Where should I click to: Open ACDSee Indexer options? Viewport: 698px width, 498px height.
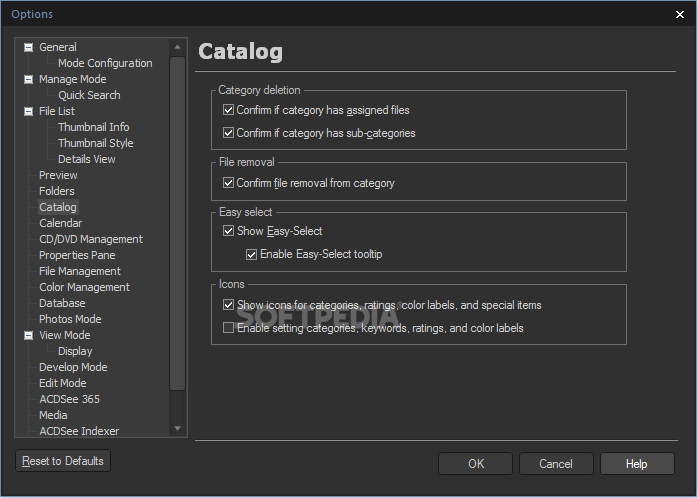click(x=79, y=431)
